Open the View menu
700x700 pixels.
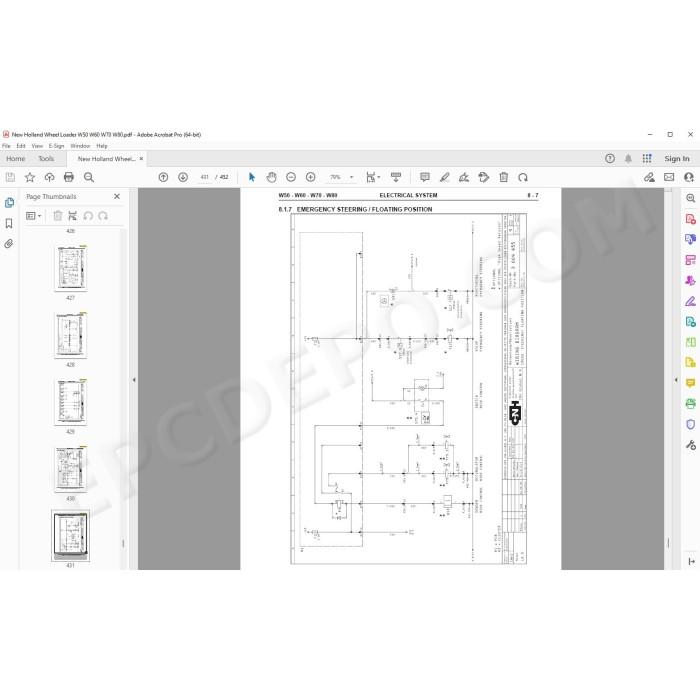click(x=37, y=146)
